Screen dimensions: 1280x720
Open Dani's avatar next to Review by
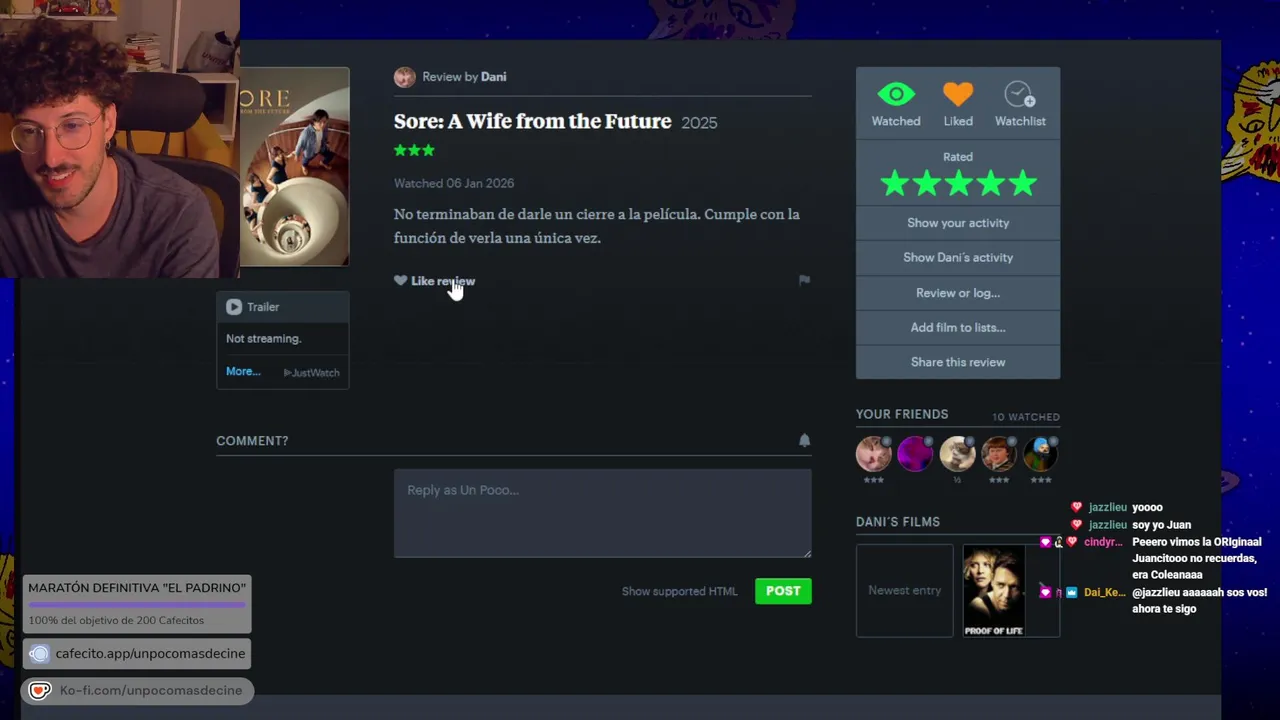(x=404, y=77)
